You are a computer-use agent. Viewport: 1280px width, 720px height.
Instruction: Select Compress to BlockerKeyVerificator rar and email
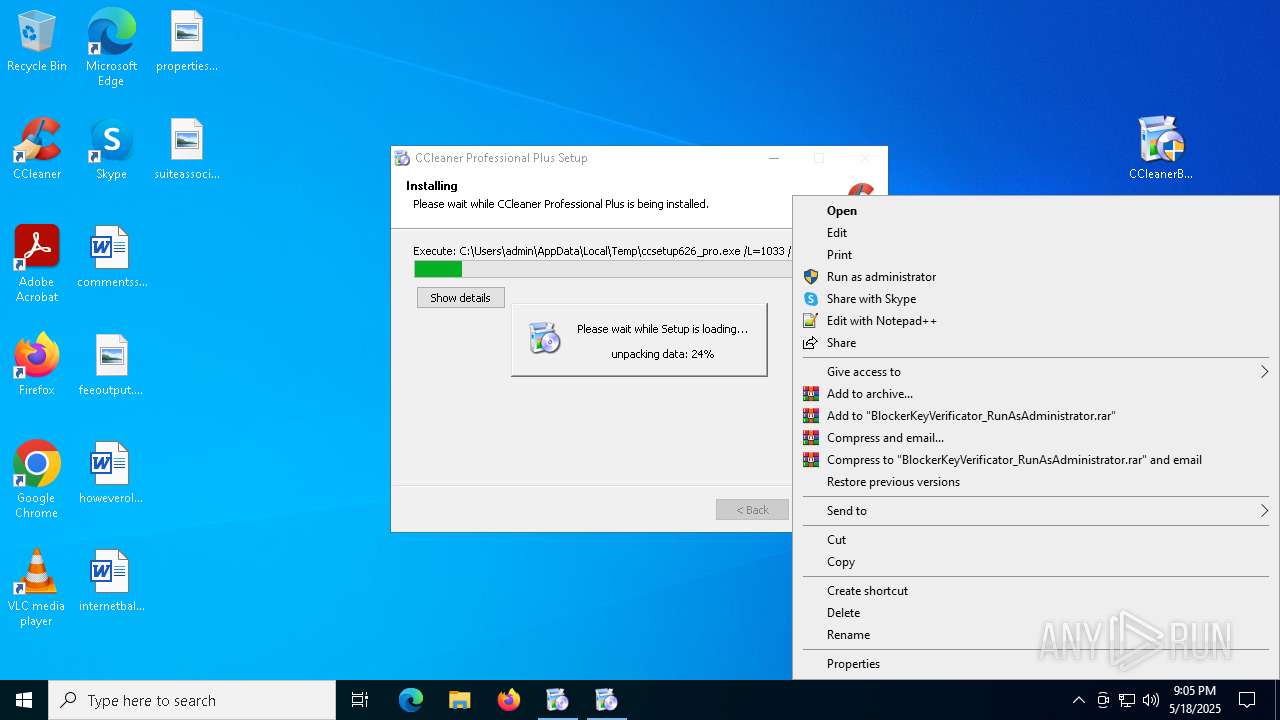click(1035, 460)
